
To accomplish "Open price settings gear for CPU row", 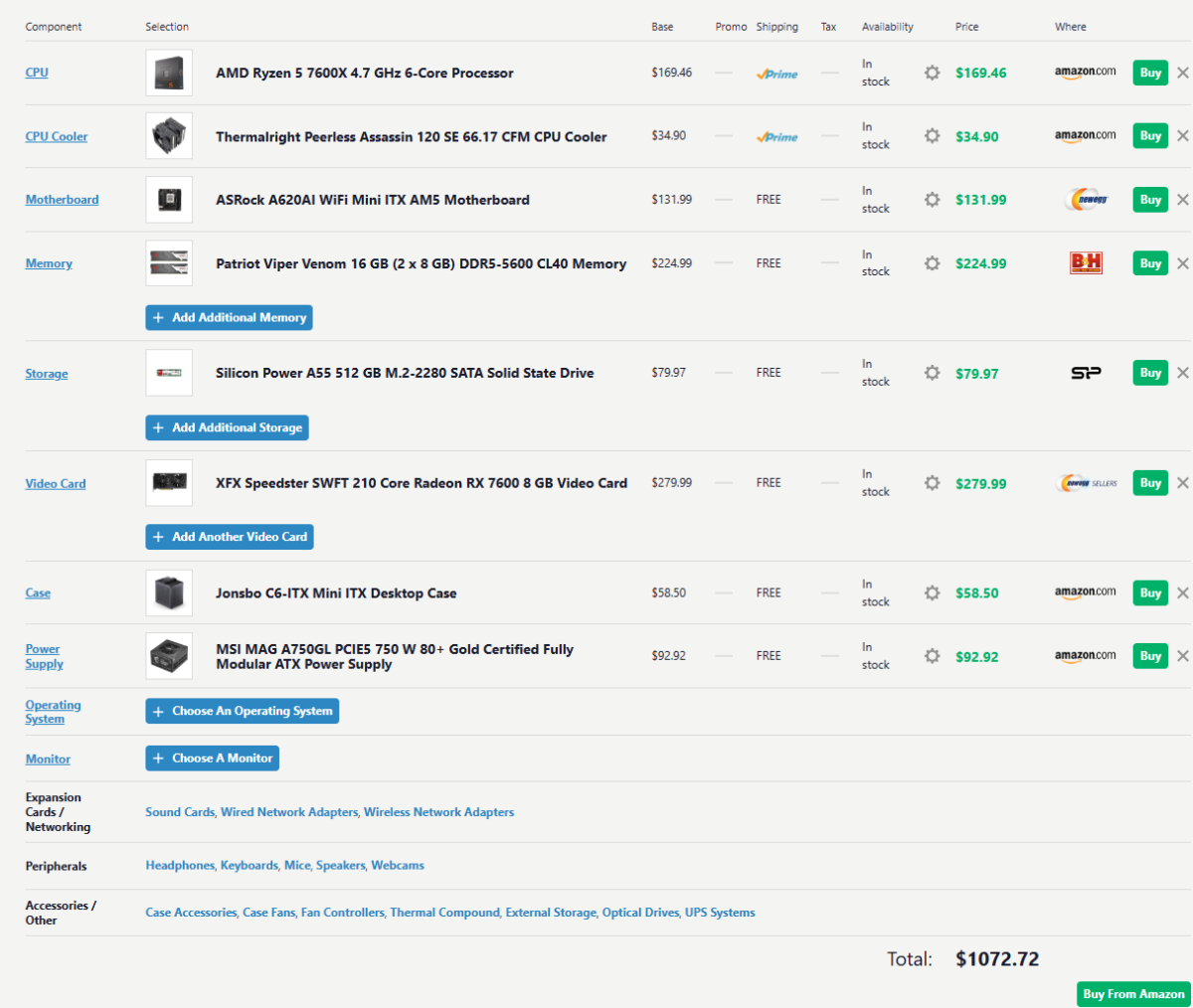I will (932, 73).
